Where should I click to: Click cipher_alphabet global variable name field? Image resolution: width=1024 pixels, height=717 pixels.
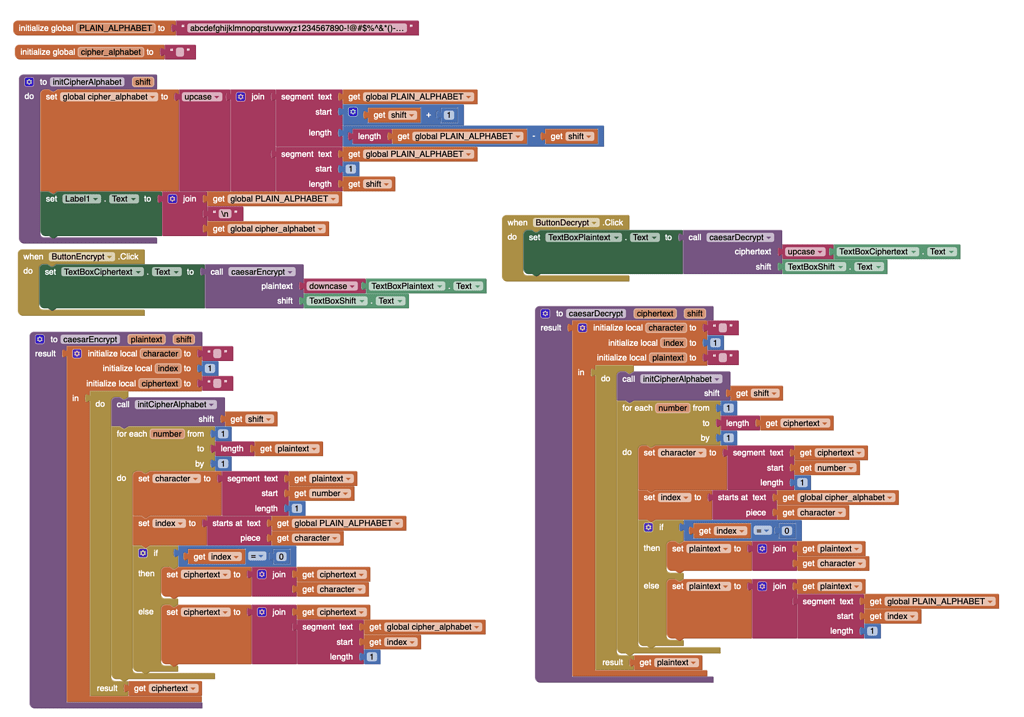[110, 52]
